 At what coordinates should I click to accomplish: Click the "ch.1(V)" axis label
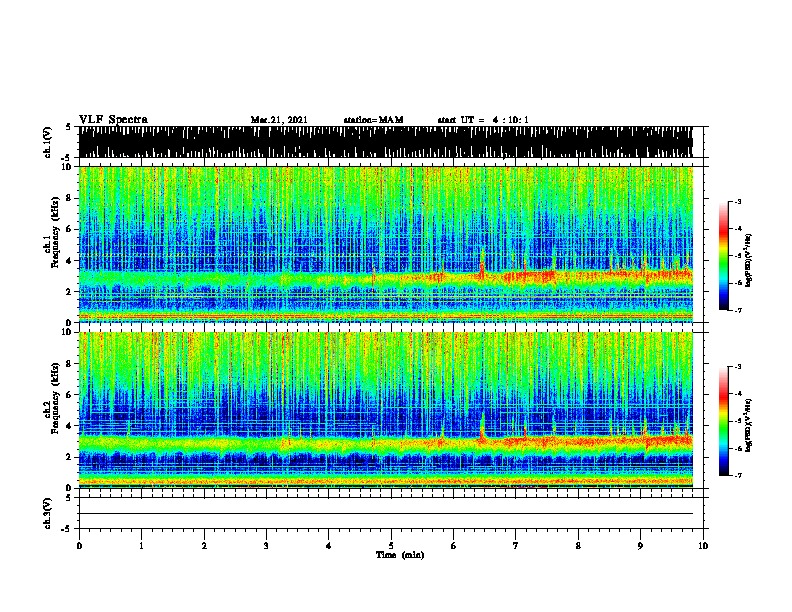(x=47, y=142)
